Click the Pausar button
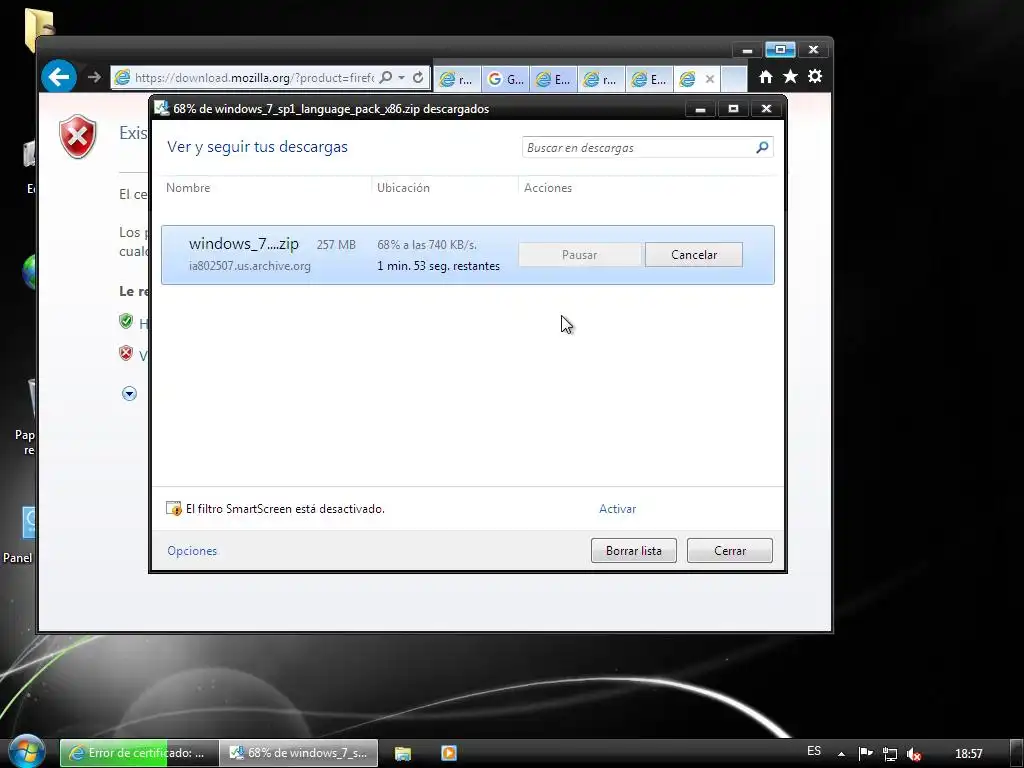Image resolution: width=1024 pixels, height=768 pixels. (x=579, y=255)
